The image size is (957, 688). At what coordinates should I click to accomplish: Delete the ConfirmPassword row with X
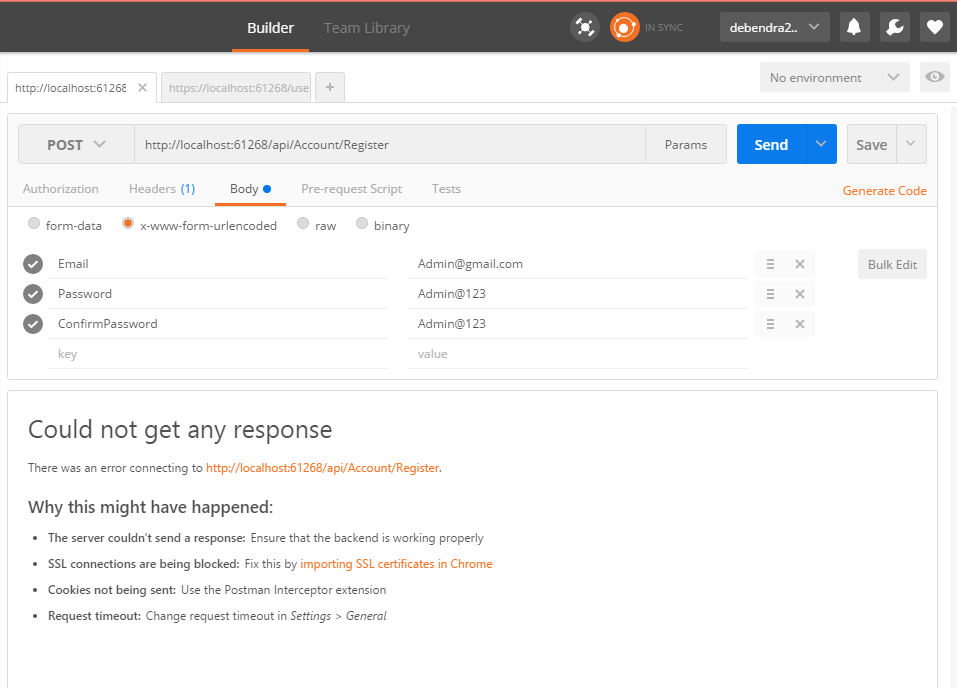click(800, 324)
